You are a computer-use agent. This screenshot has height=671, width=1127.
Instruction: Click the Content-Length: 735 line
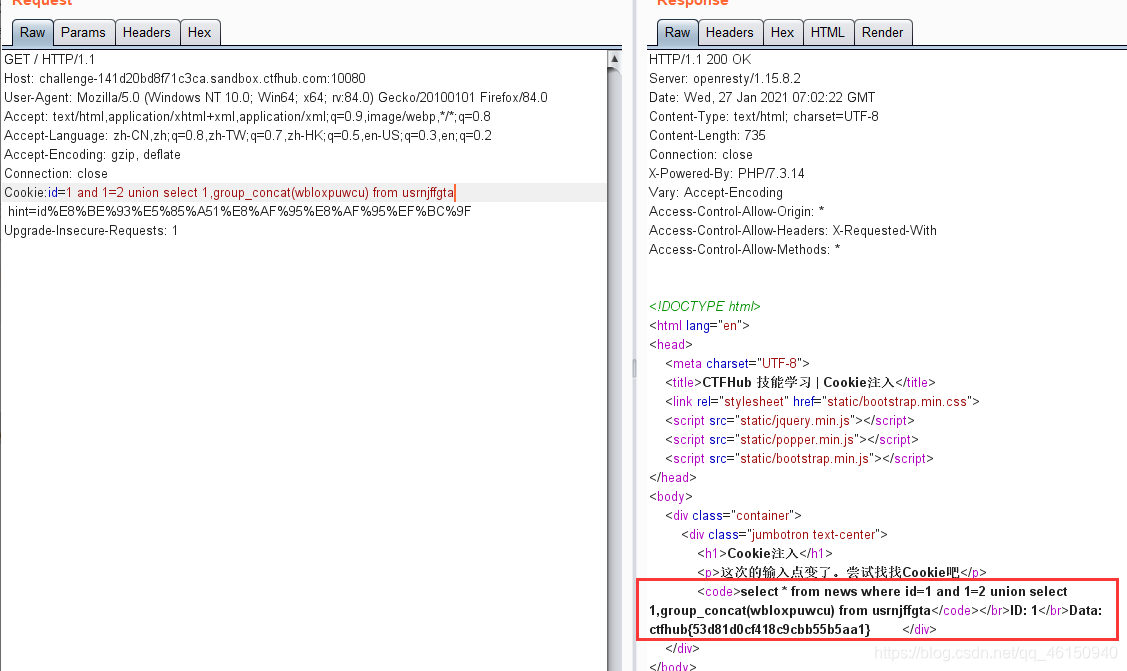click(x=707, y=136)
